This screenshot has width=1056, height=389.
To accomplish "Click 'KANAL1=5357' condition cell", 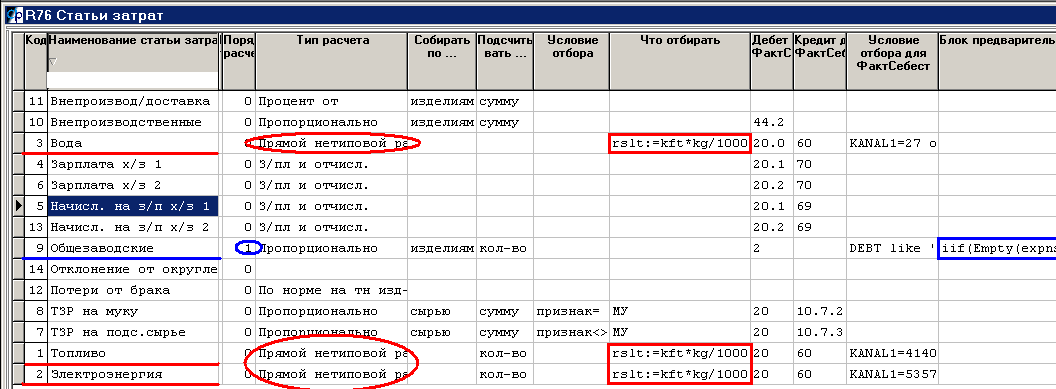I will coord(892,375).
